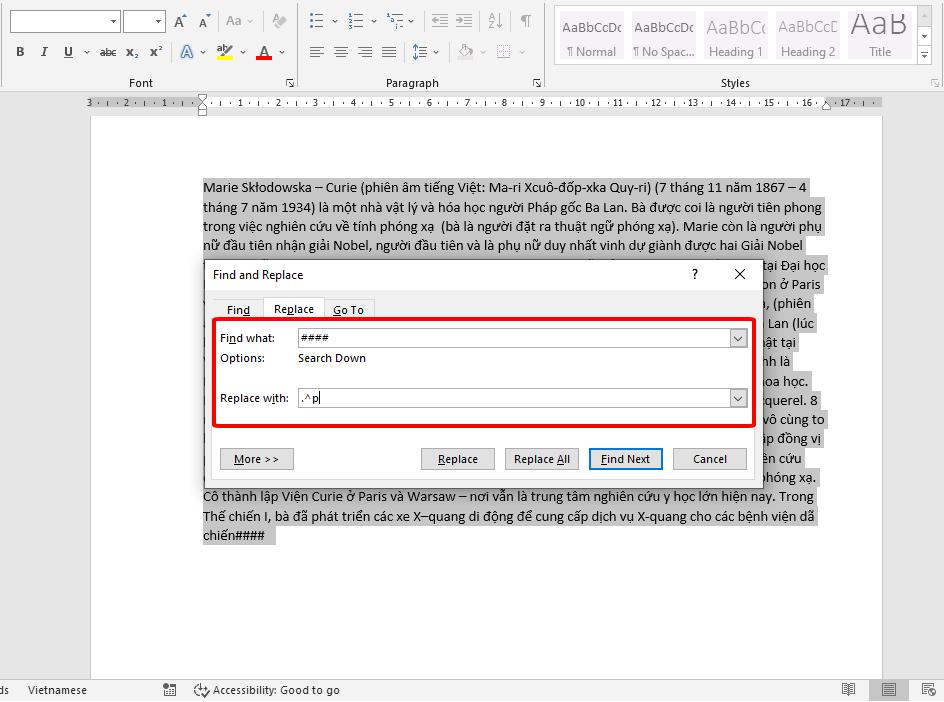
Task: Select the Find tab
Action: 237,309
